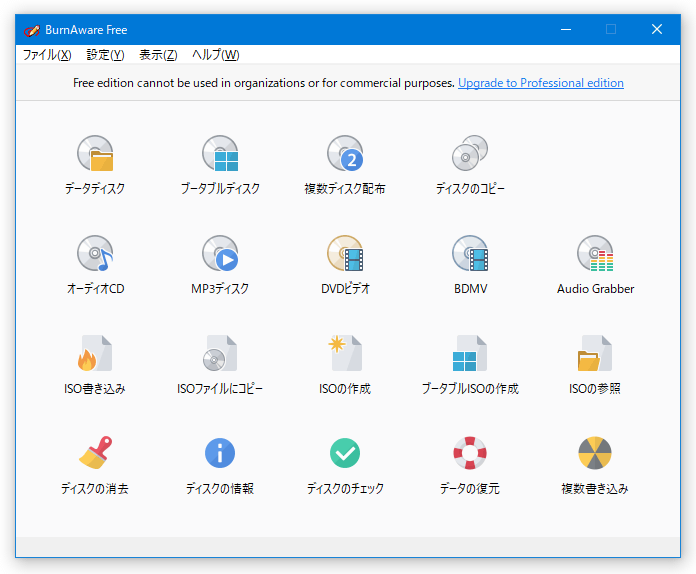Open the ファイル(X) menu
The image size is (696, 574).
(x=47, y=55)
